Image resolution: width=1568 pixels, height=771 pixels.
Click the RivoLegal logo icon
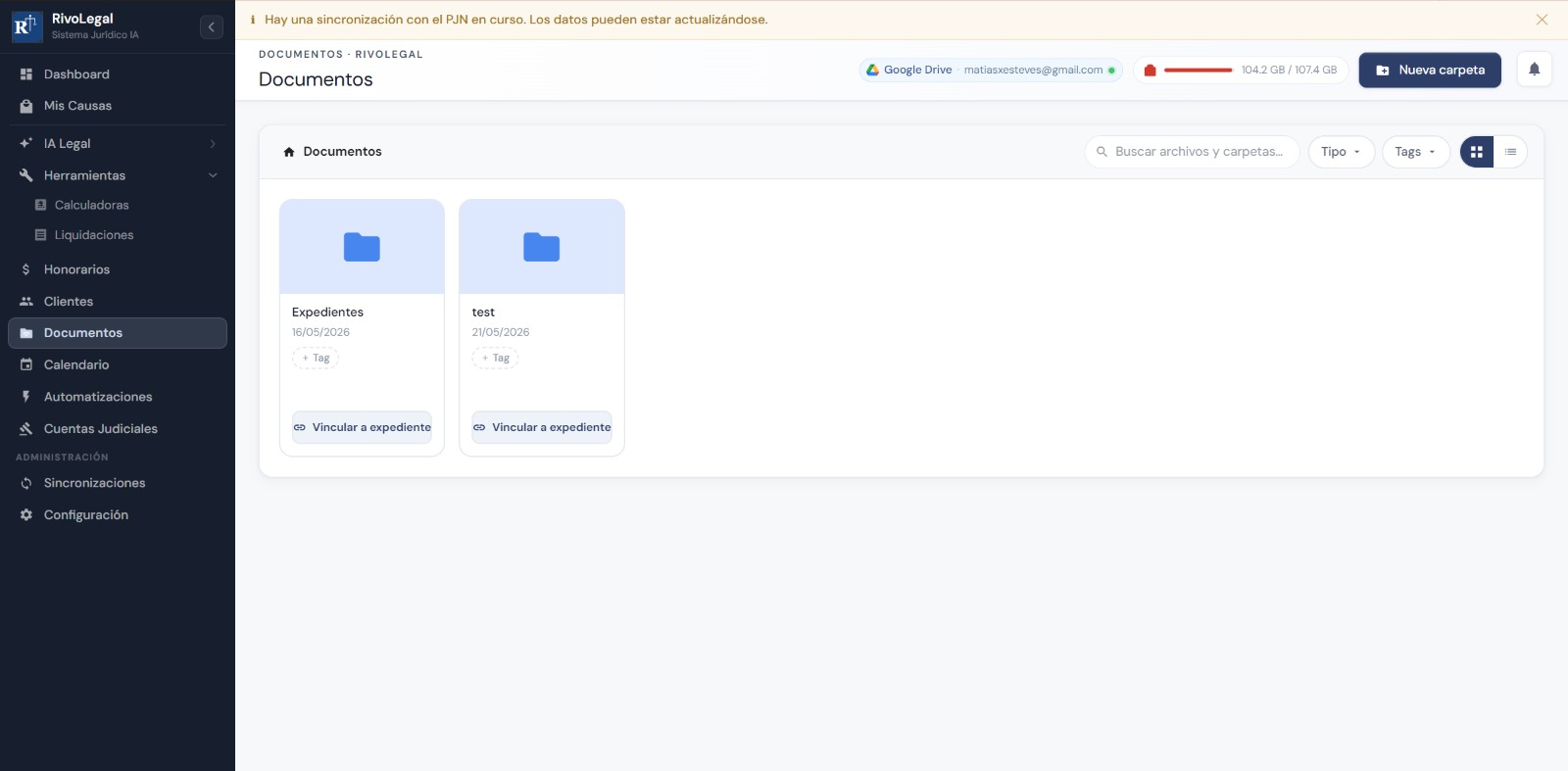pyautogui.click(x=26, y=26)
